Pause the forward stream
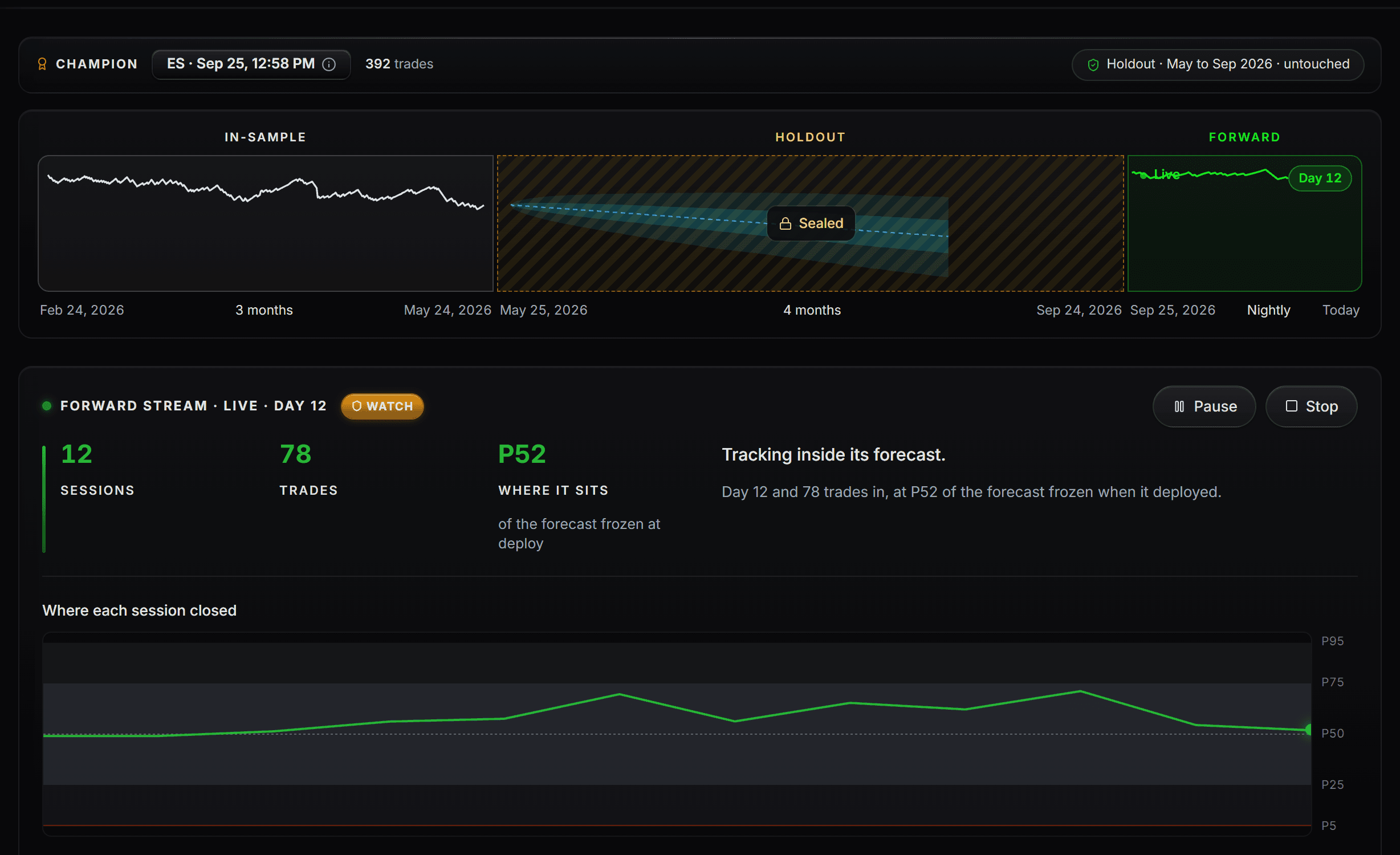 (1204, 406)
